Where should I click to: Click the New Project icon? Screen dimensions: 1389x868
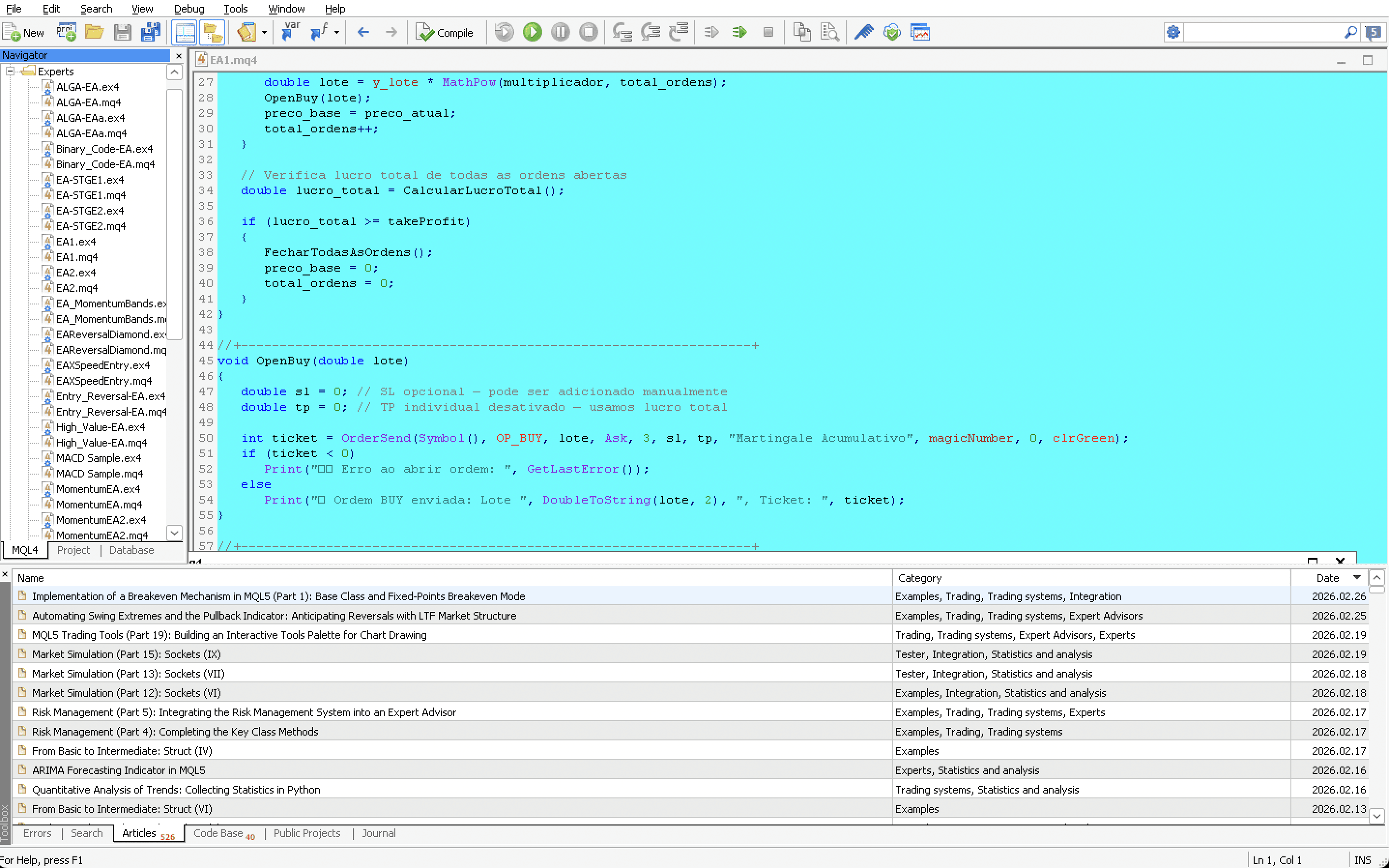66,32
